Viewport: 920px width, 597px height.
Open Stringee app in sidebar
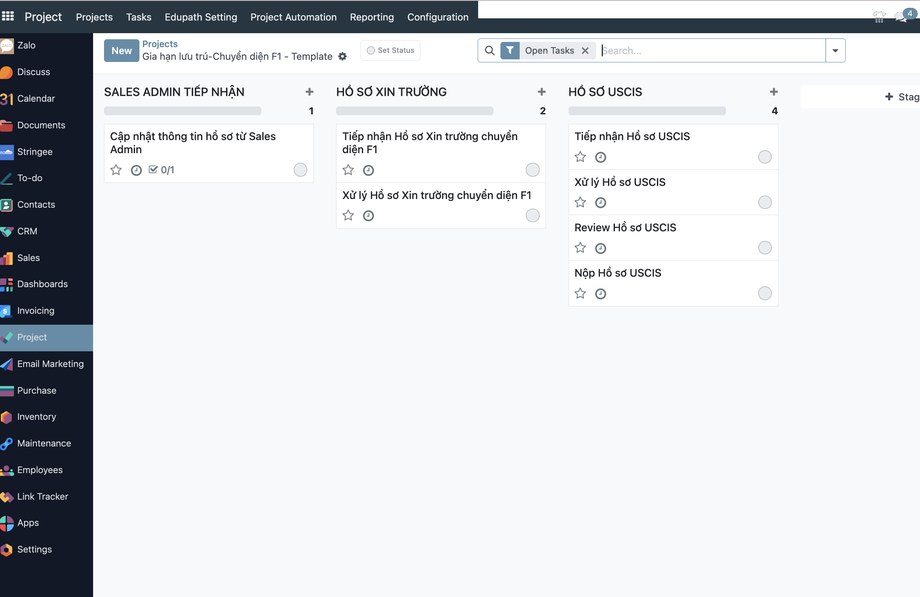coord(46,151)
